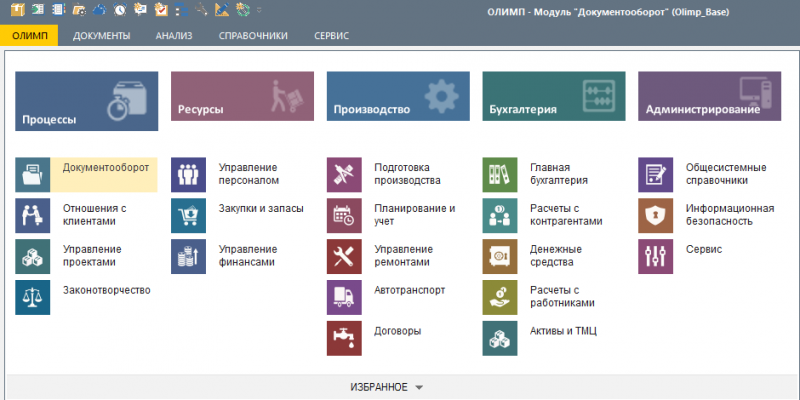Click the alarm clock icon in toolbar
The height and width of the screenshot is (400, 800).
click(x=120, y=9)
